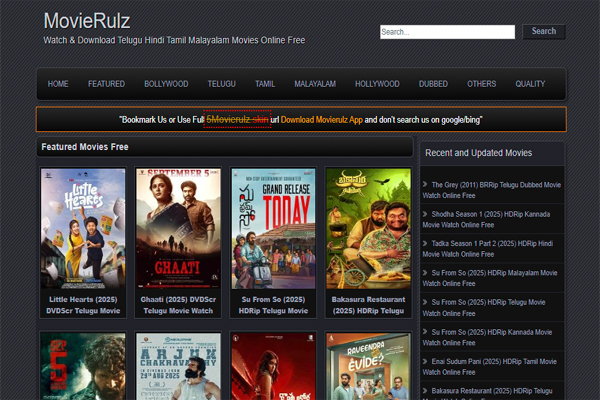
Task: Open the DUBBED menu item
Action: [433, 84]
